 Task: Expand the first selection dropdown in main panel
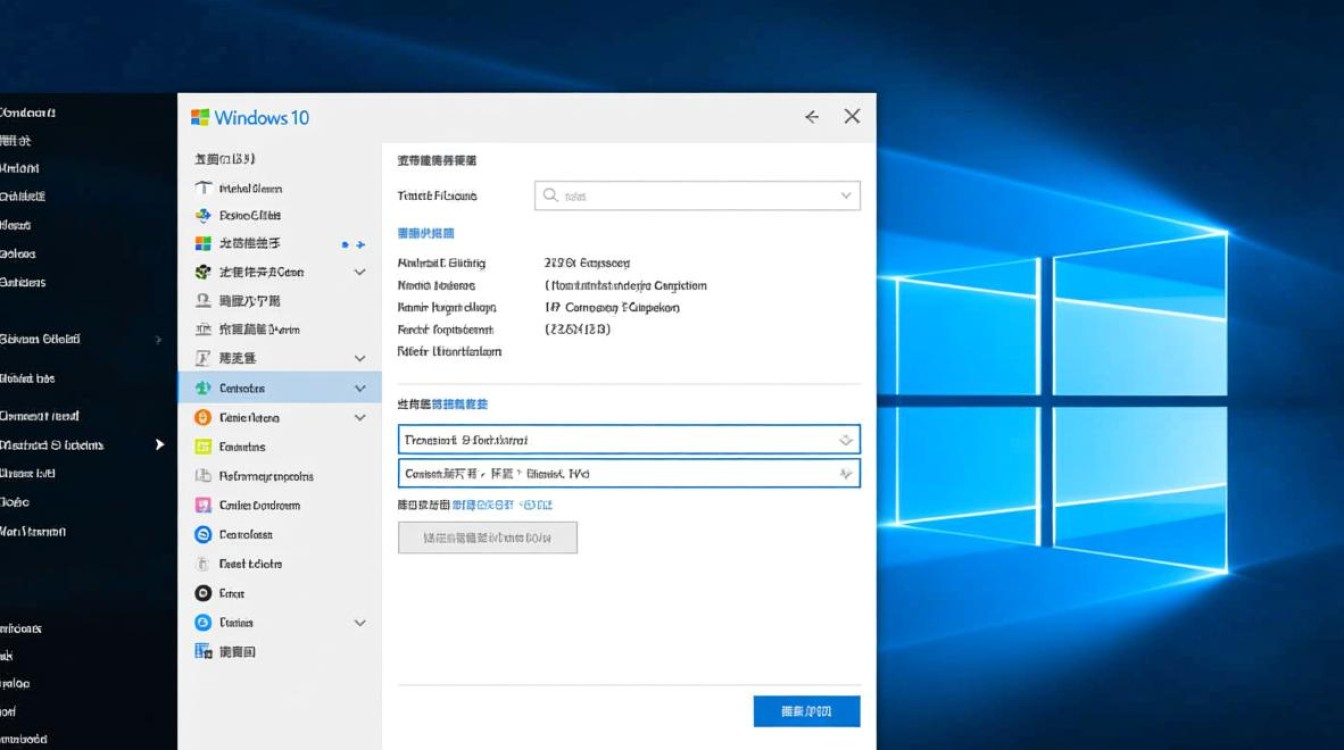click(x=846, y=439)
